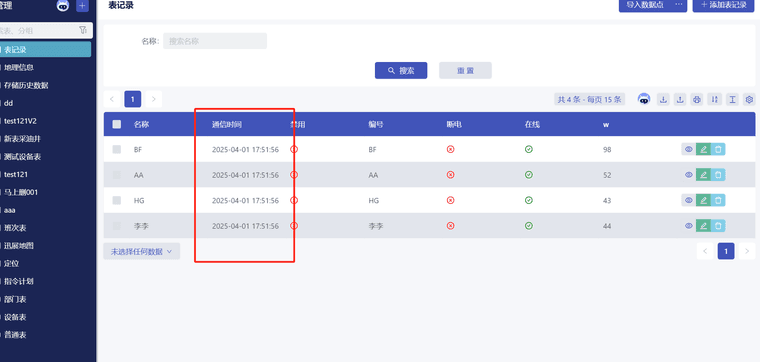
Task: Delete the AA record with the trash icon
Action: [x=718, y=175]
